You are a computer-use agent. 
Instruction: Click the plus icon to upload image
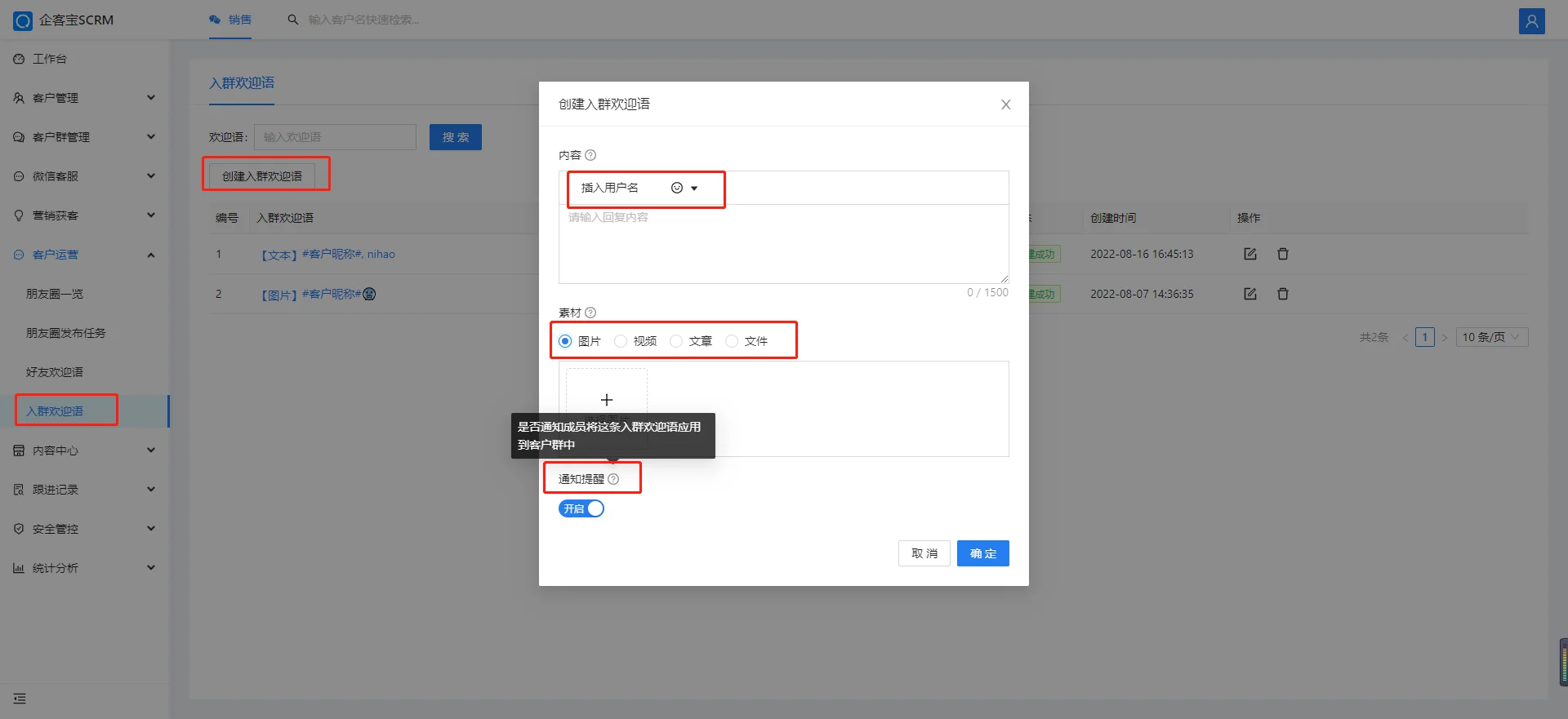607,400
